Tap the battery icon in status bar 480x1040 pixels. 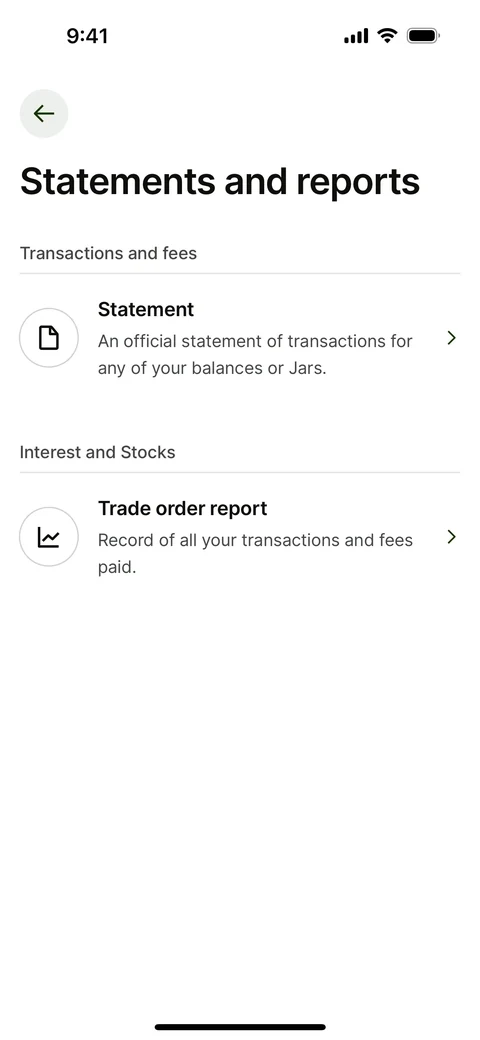423,36
